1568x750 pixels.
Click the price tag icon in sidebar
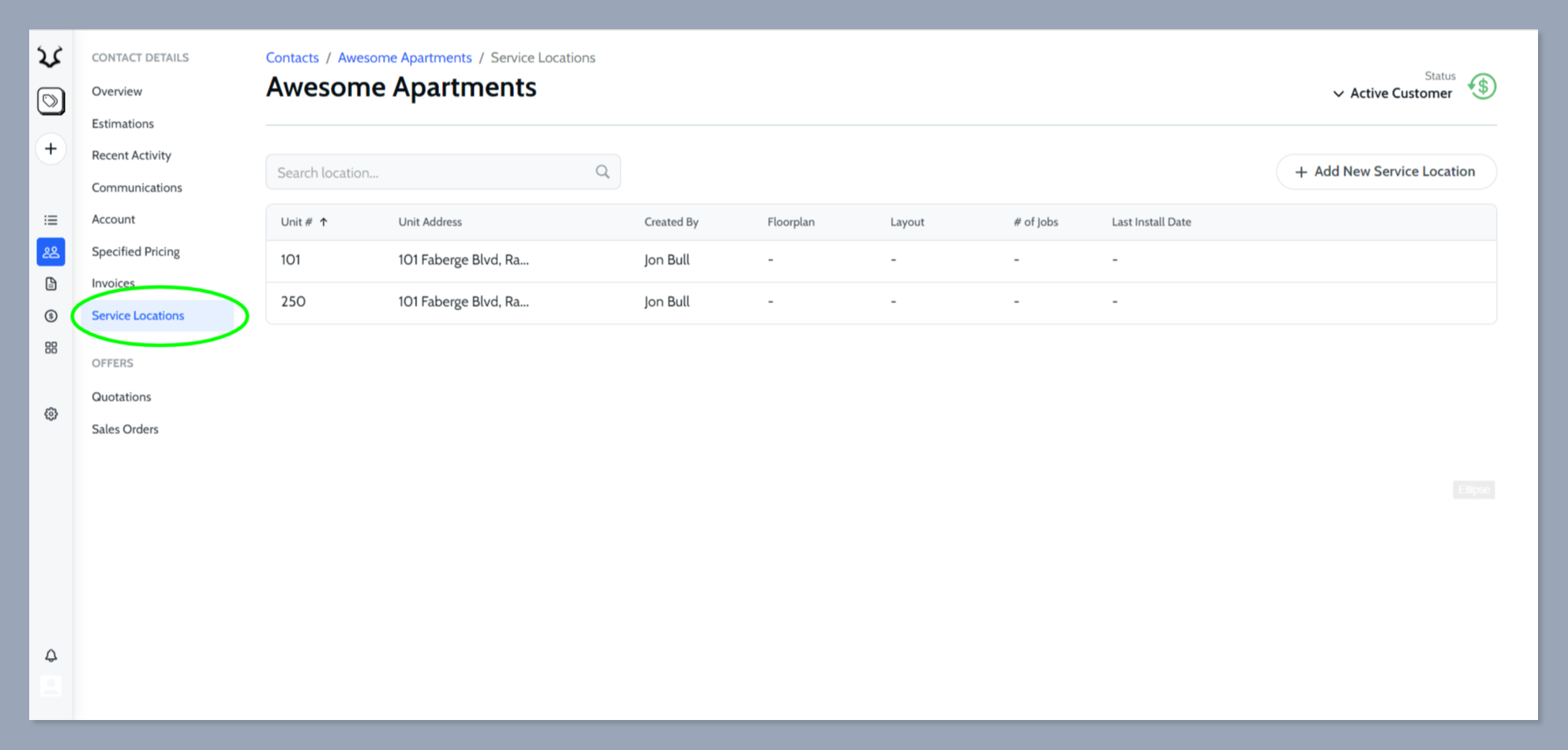click(51, 101)
